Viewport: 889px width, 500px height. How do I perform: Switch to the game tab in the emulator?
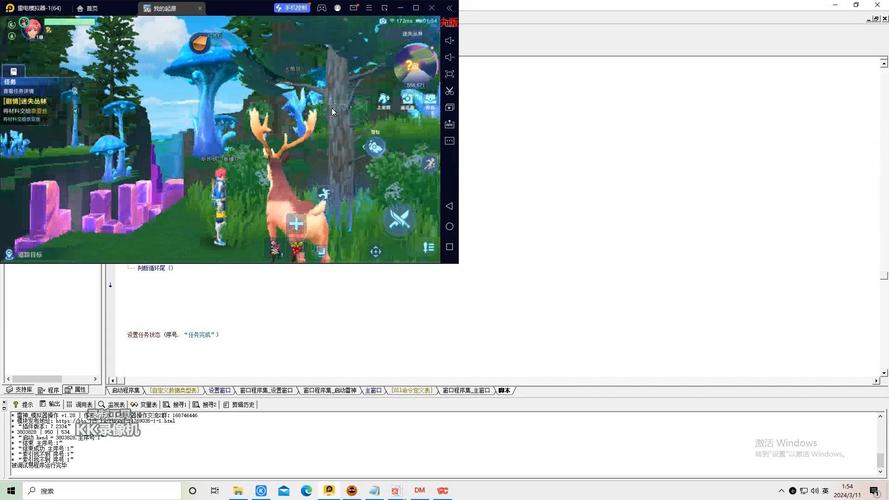click(x=172, y=8)
